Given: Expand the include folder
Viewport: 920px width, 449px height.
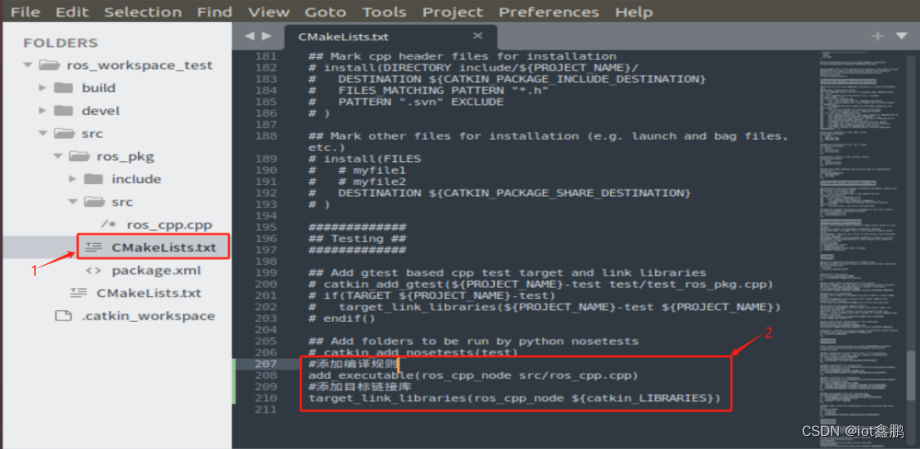Looking at the screenshot, I should pyautogui.click(x=73, y=179).
